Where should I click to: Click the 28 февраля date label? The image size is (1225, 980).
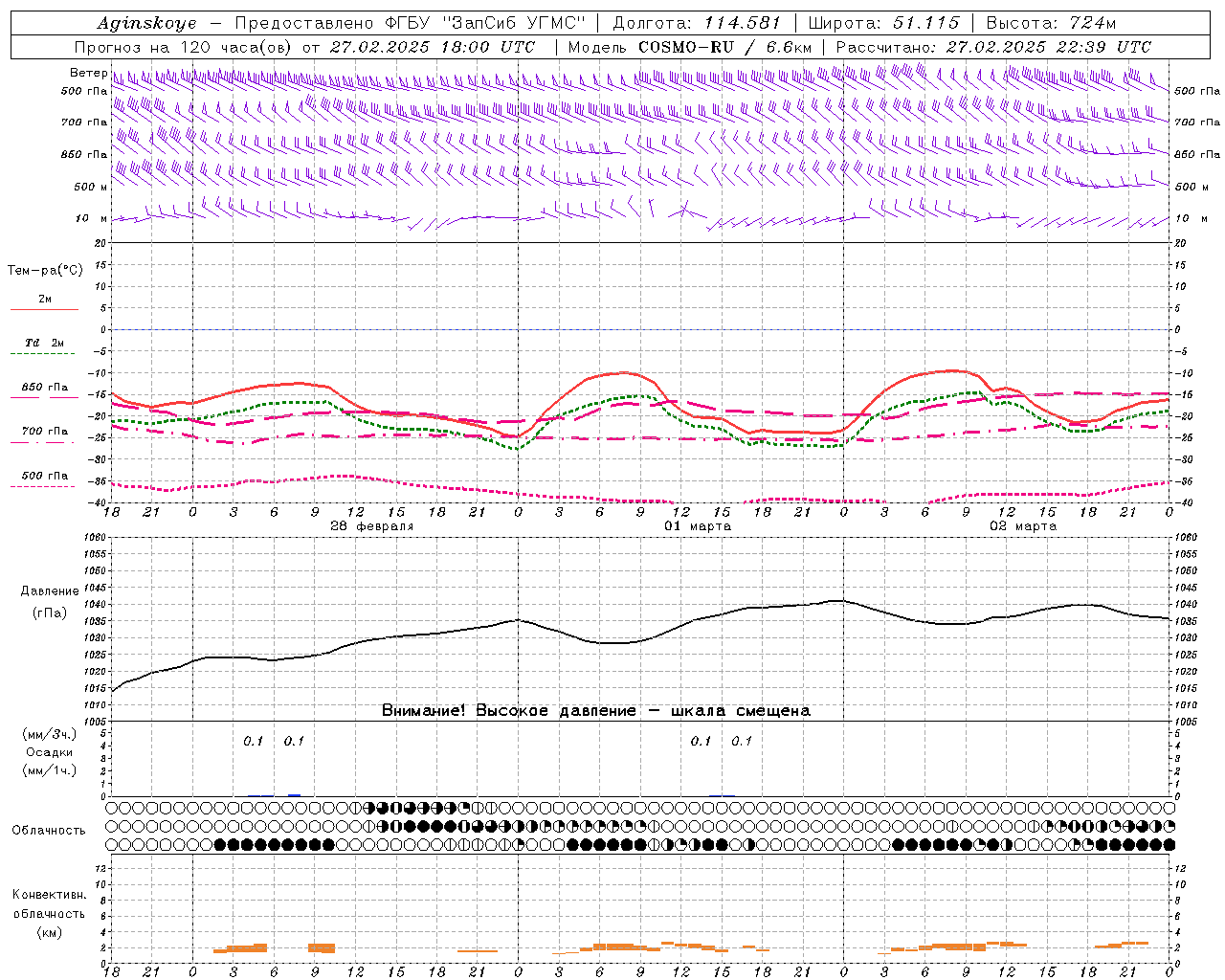click(372, 526)
